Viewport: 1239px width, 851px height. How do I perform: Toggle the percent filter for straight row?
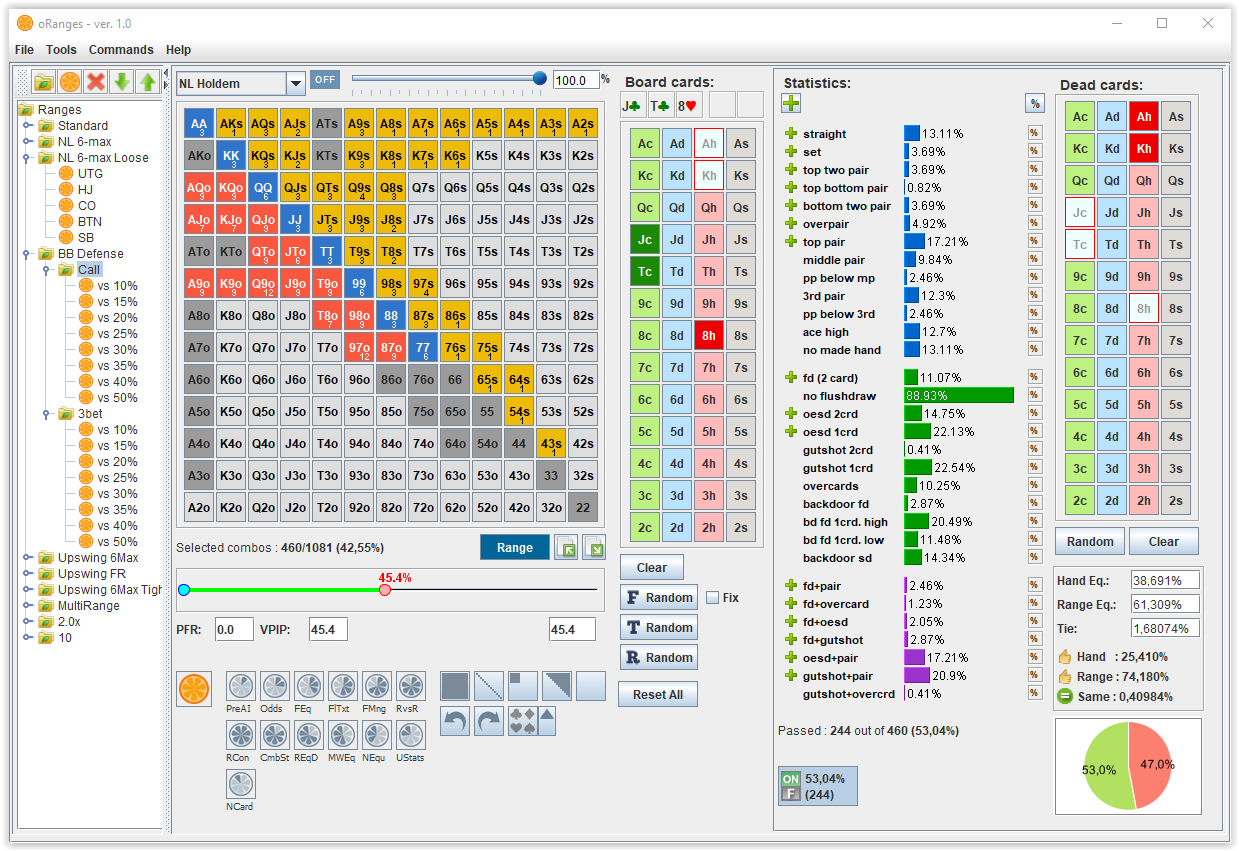(1034, 134)
